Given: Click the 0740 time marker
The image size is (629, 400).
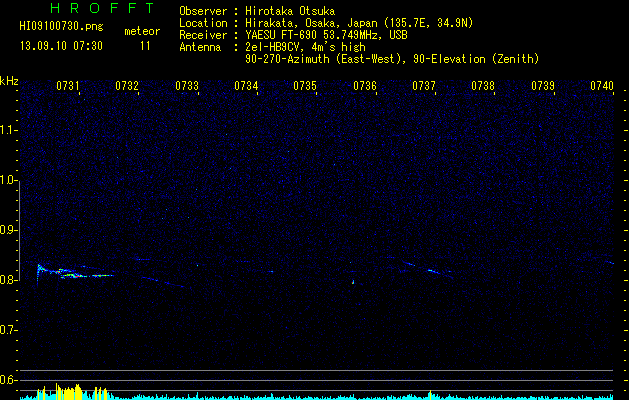Looking at the screenshot, I should click(x=602, y=86).
